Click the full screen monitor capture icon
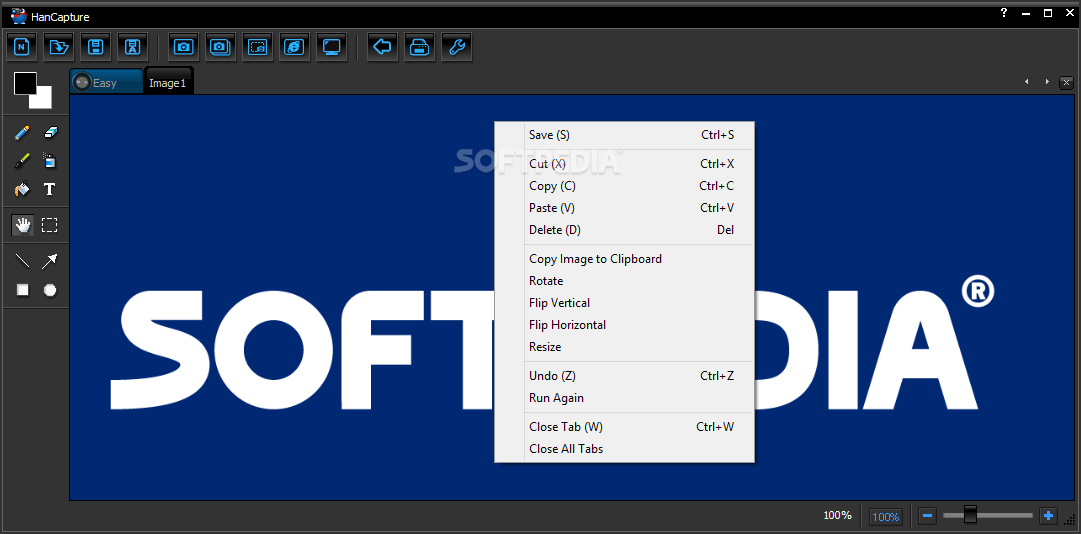1081x534 pixels. [x=332, y=47]
